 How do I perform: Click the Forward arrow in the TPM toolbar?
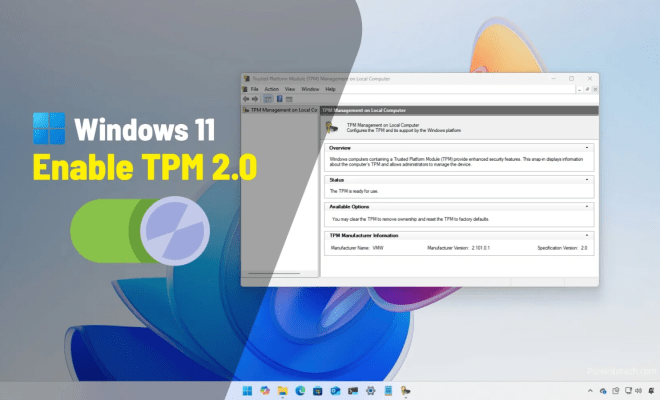(255, 99)
